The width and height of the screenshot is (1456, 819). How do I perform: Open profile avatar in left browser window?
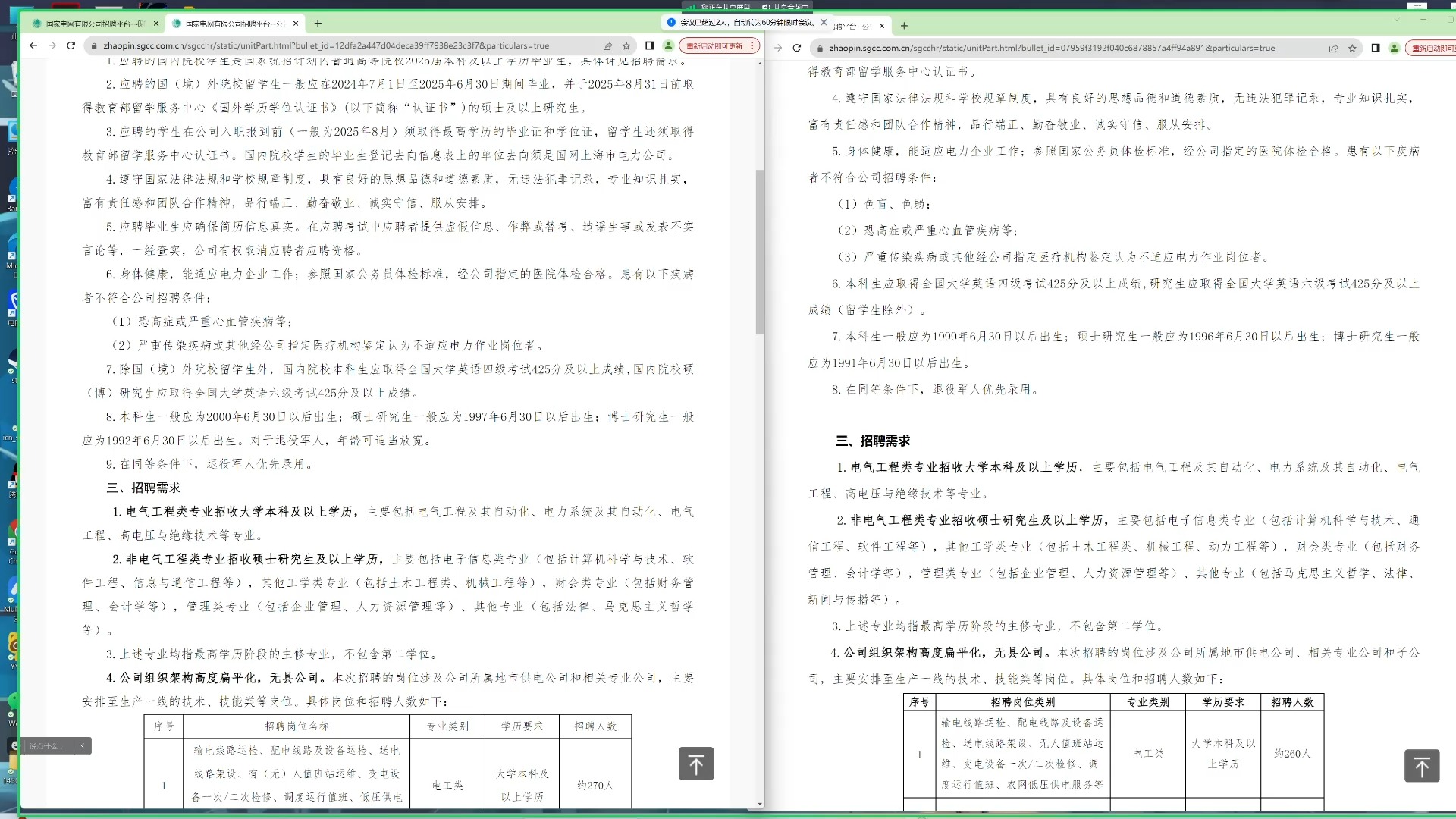coord(669,45)
